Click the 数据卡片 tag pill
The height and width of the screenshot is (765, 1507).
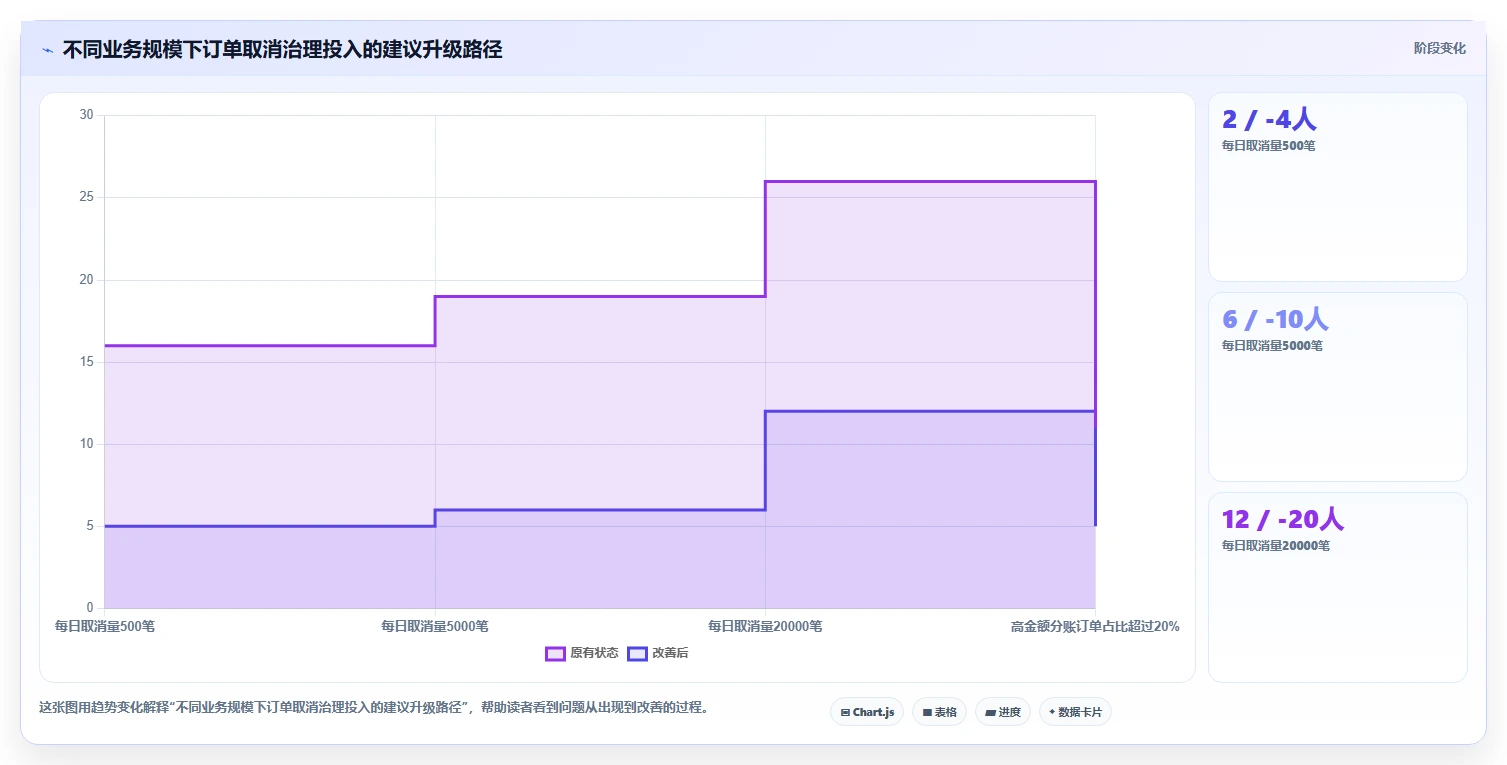click(1075, 712)
